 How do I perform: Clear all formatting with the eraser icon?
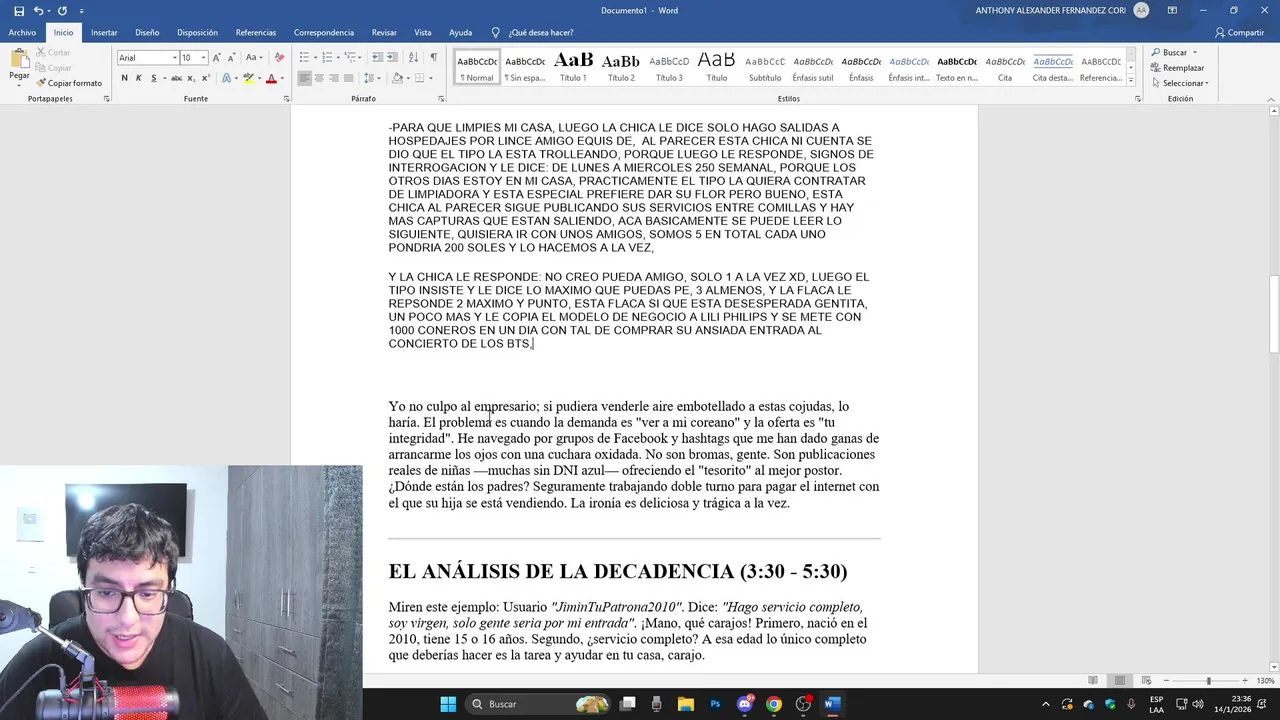279,58
